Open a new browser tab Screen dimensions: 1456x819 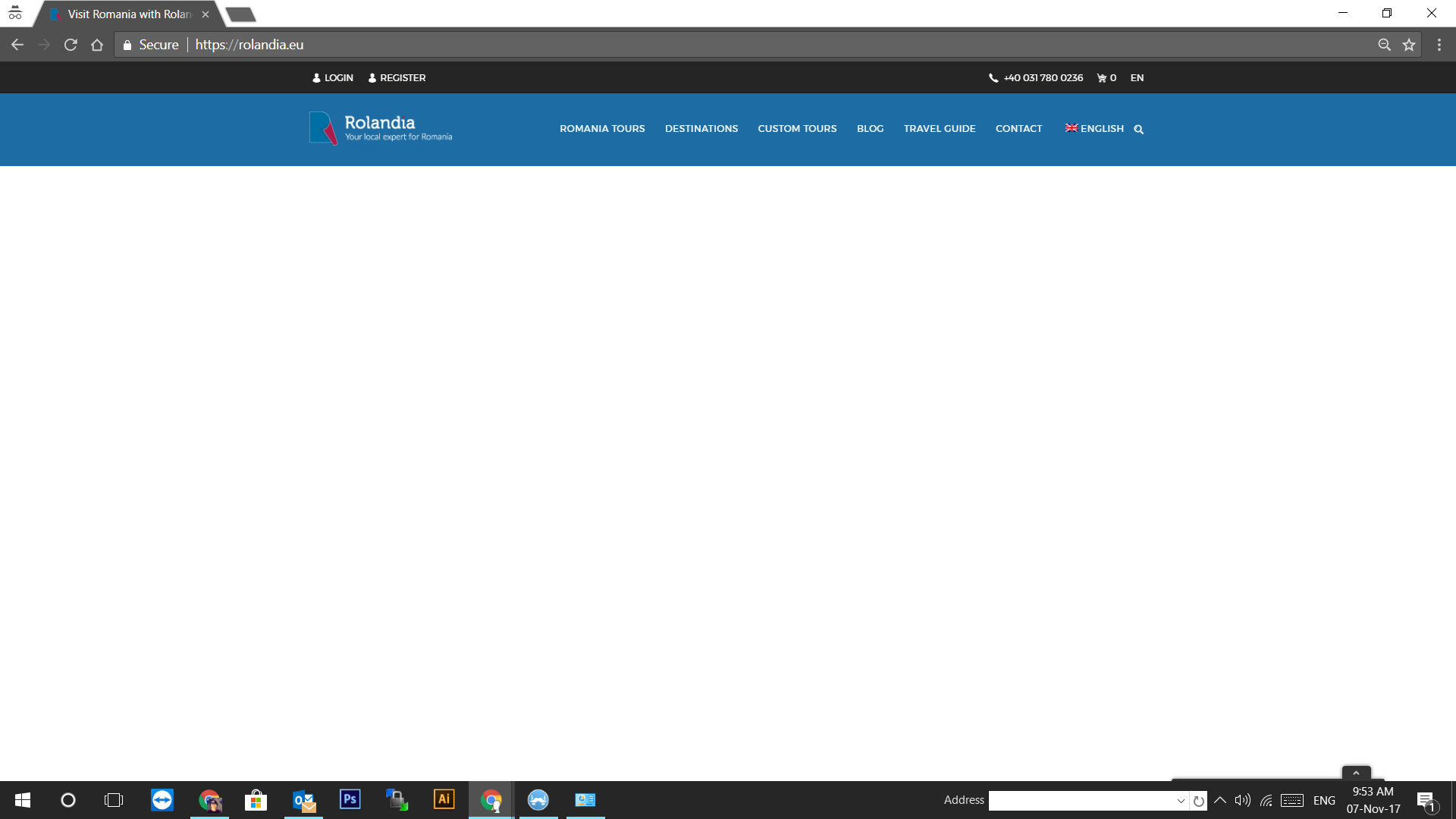[x=240, y=14]
